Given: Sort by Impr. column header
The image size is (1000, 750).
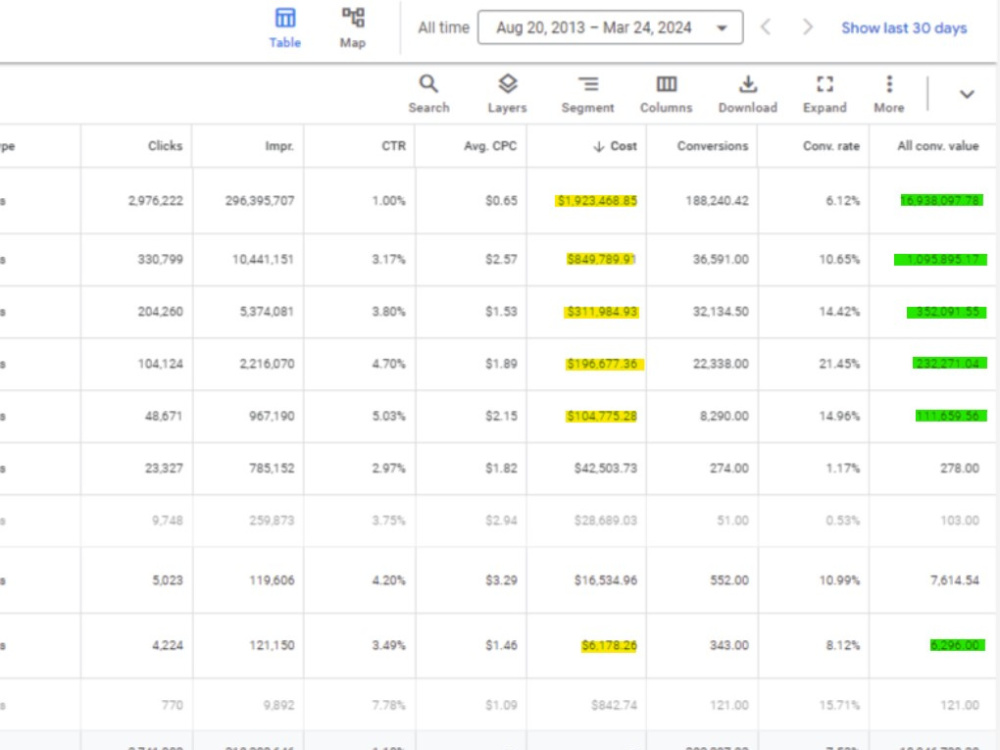Looking at the screenshot, I should (x=279, y=146).
